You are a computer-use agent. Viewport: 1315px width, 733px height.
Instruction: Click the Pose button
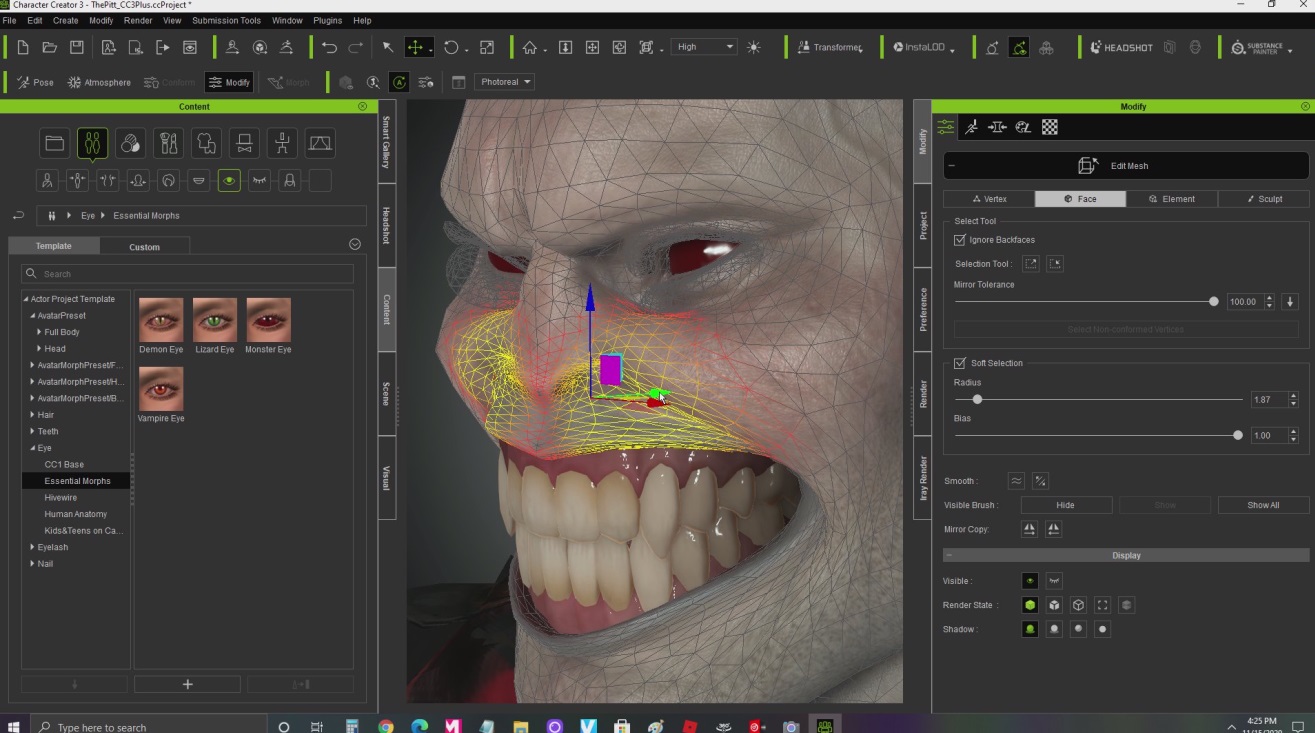coord(35,82)
